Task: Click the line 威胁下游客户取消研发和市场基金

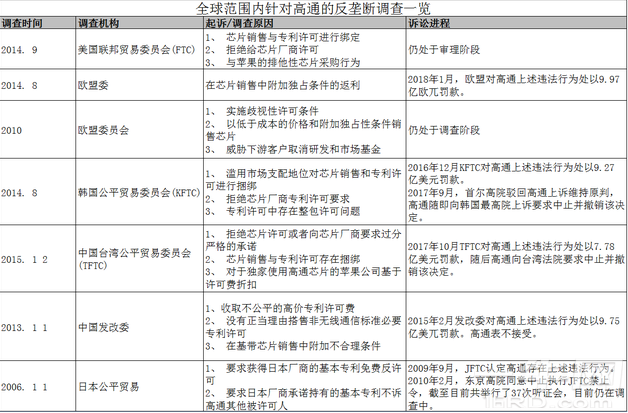Action: pos(293,149)
